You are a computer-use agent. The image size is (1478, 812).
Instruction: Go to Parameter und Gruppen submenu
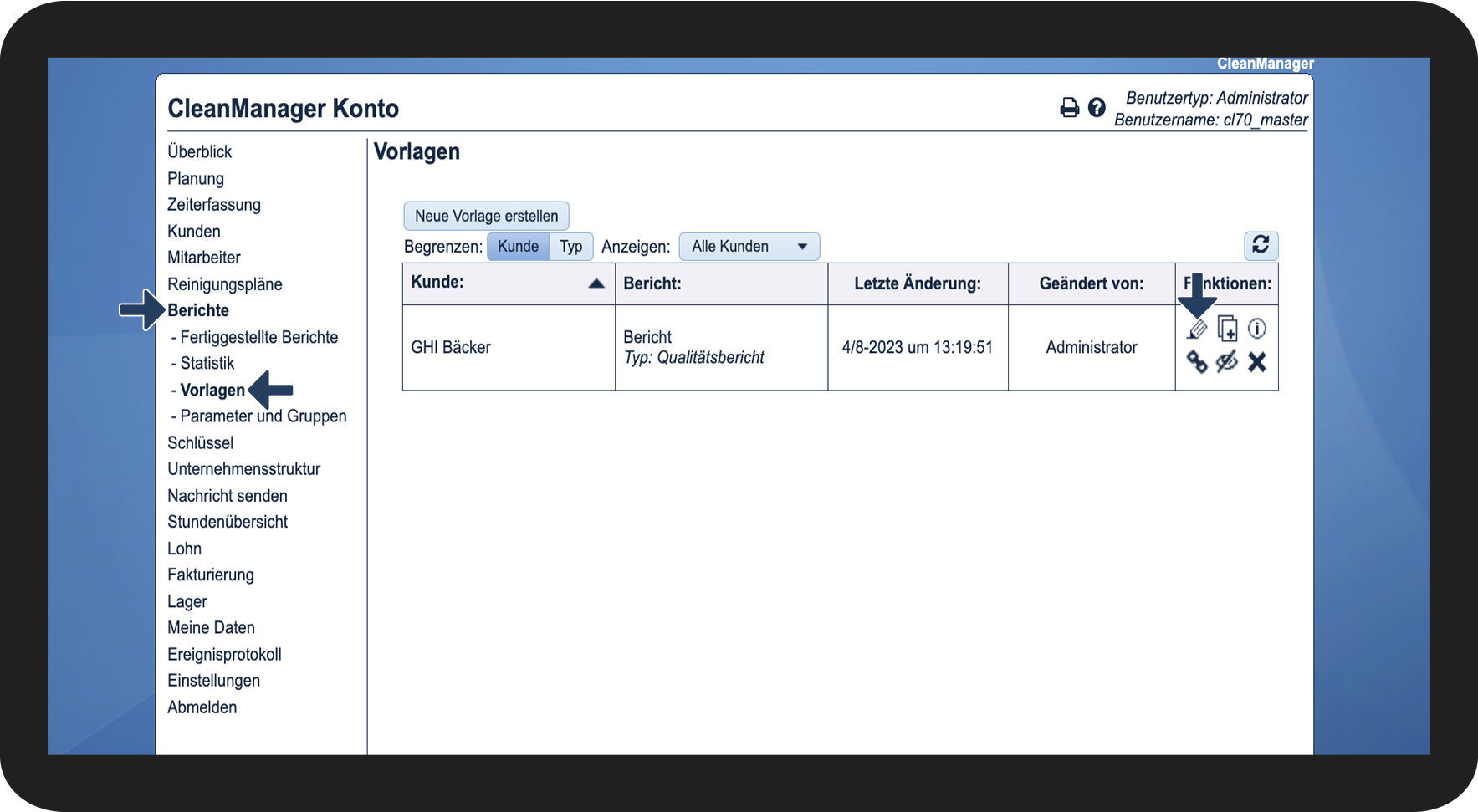[263, 416]
